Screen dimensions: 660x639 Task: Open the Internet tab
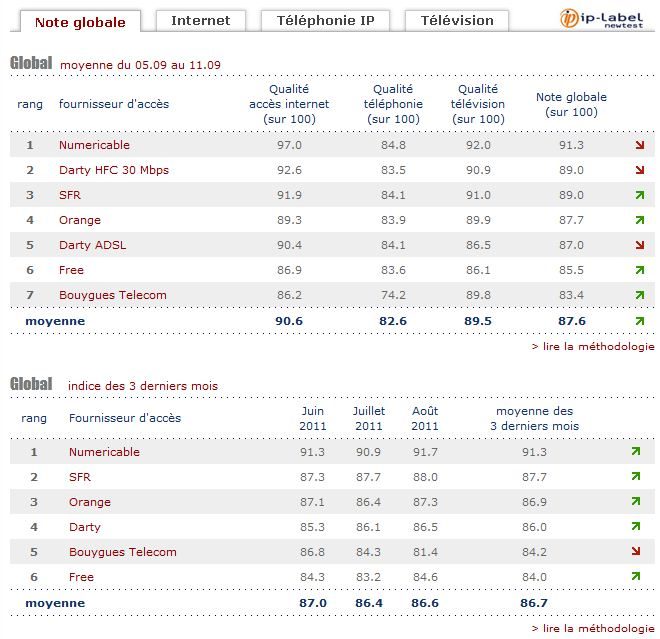200,20
